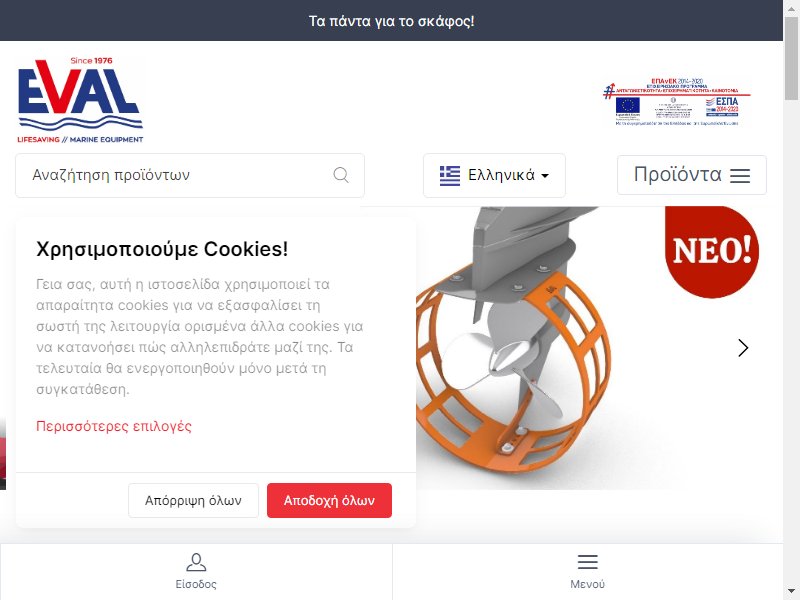This screenshot has height=600, width=800.
Task: Click the ΕΣΠΑ funding banner image
Action: point(677,102)
